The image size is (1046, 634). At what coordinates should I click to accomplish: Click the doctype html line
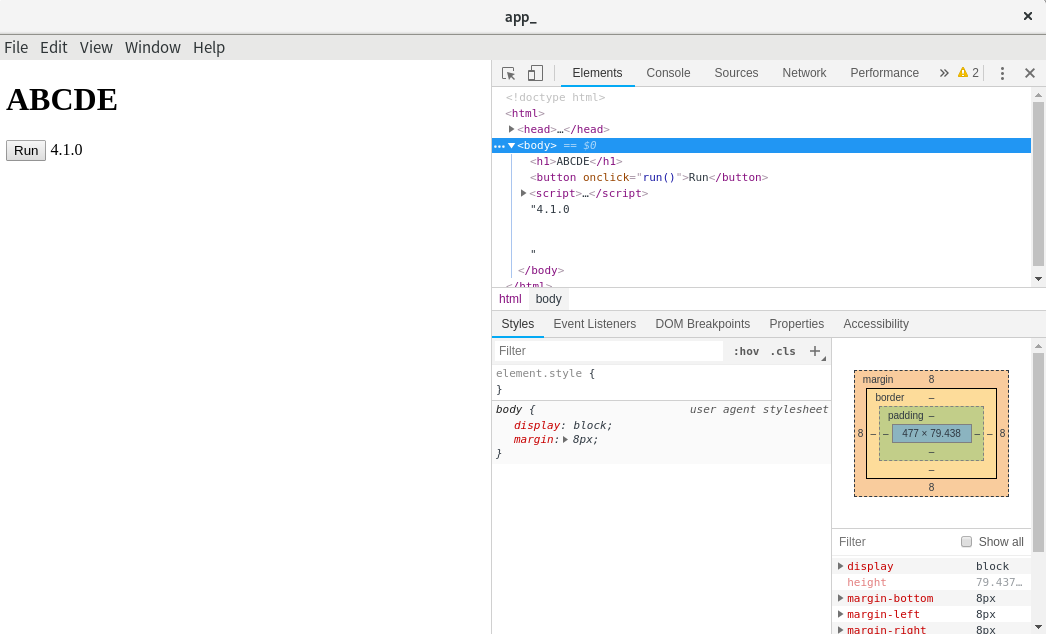pos(555,97)
